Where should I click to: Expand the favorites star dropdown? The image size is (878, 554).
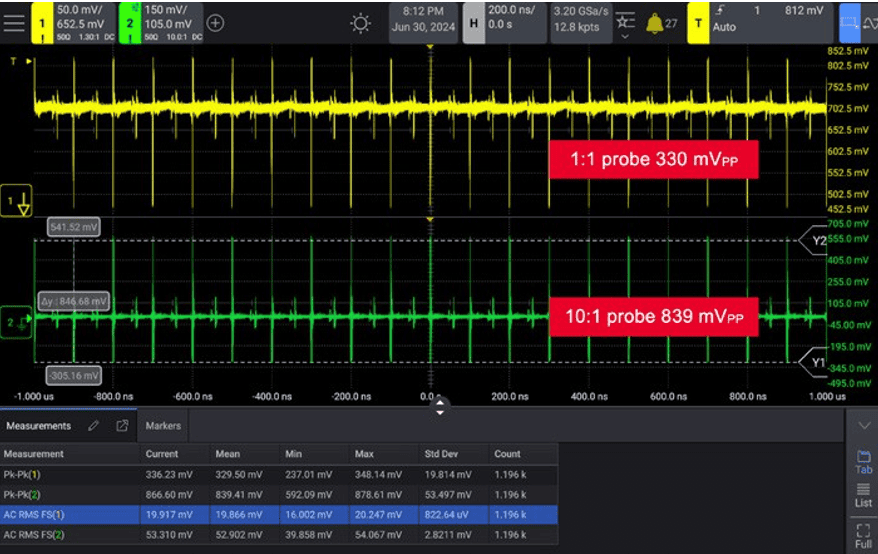coord(625,26)
